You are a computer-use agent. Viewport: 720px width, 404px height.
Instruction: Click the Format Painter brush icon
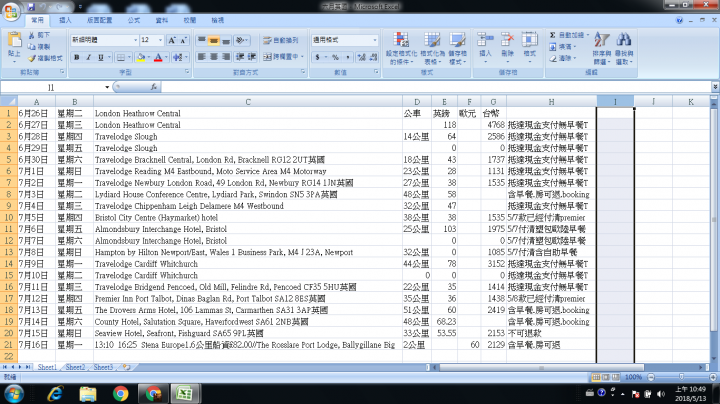32,58
